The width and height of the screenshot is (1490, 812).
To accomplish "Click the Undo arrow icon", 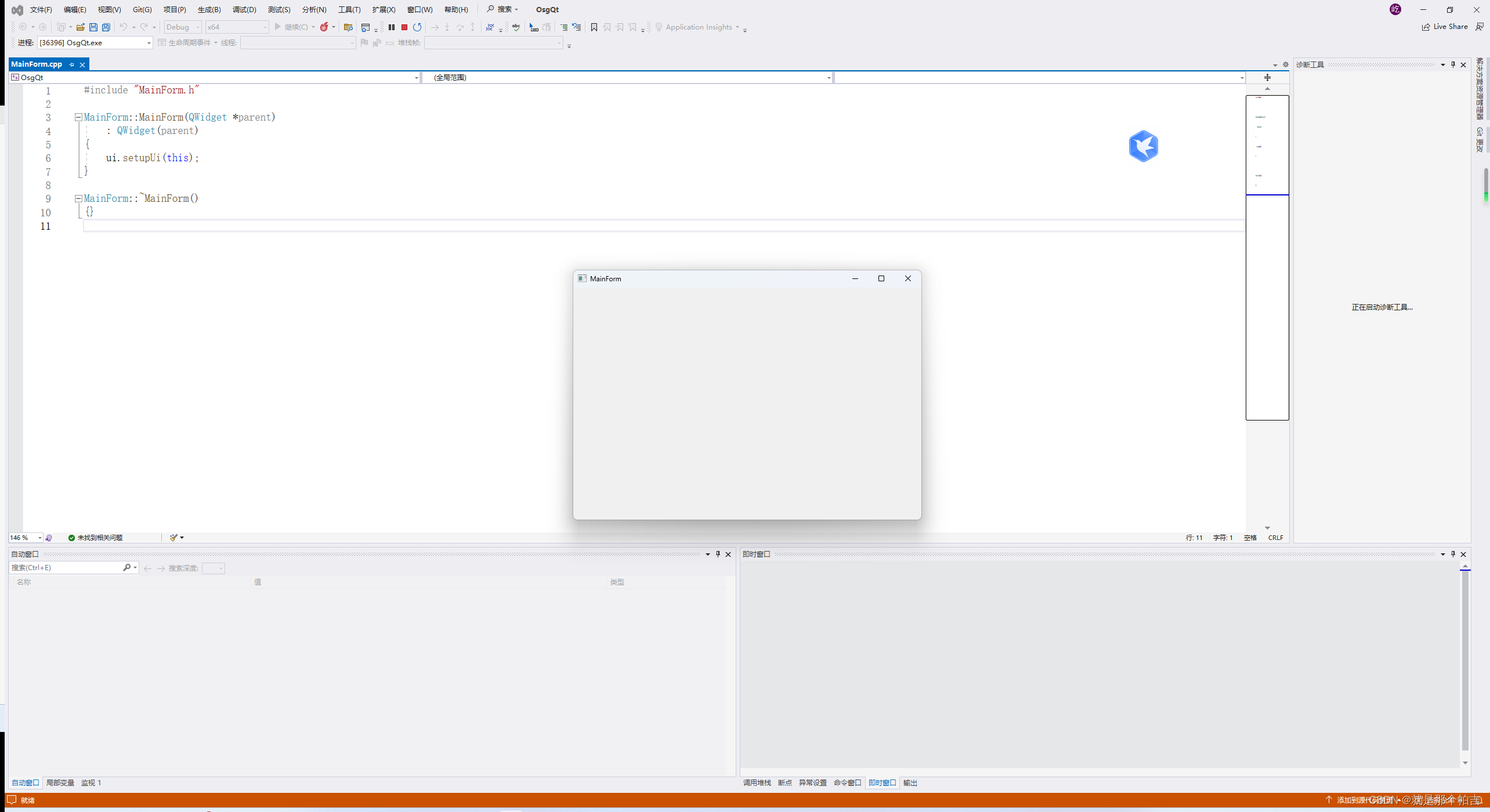I will [x=123, y=27].
